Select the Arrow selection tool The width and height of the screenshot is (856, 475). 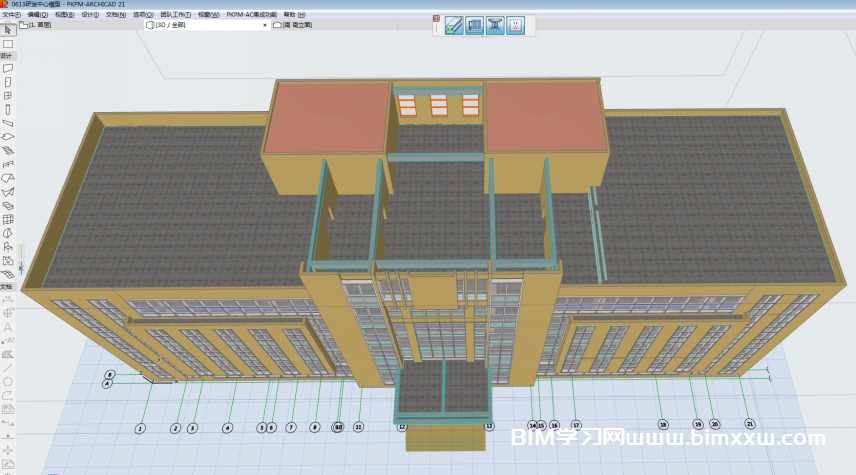7,31
